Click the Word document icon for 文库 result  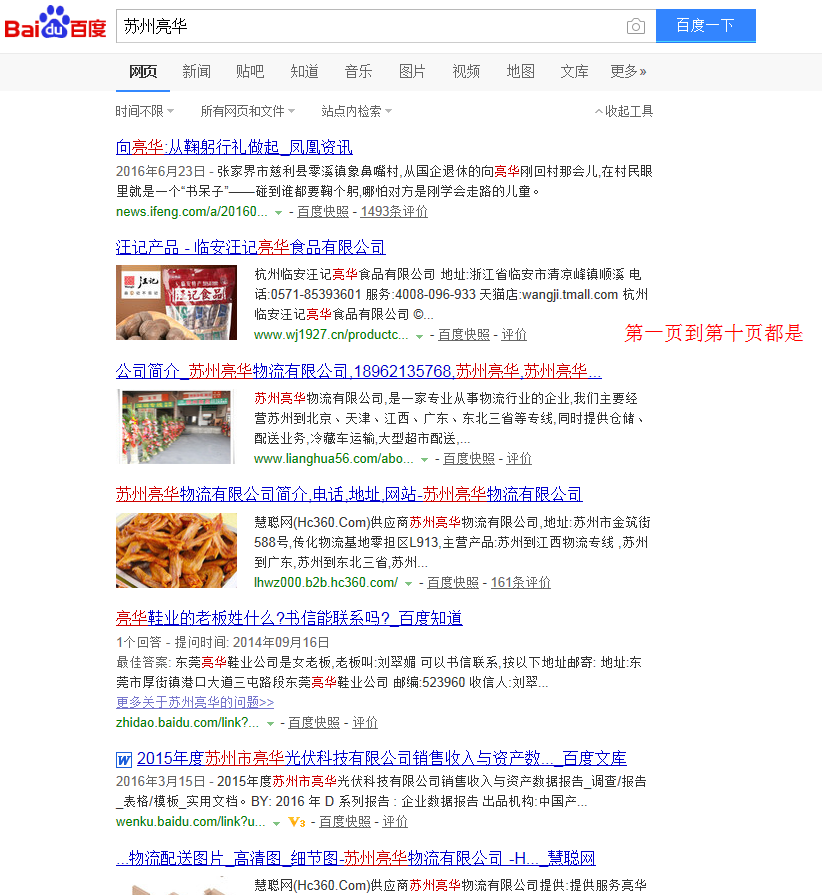[x=124, y=760]
